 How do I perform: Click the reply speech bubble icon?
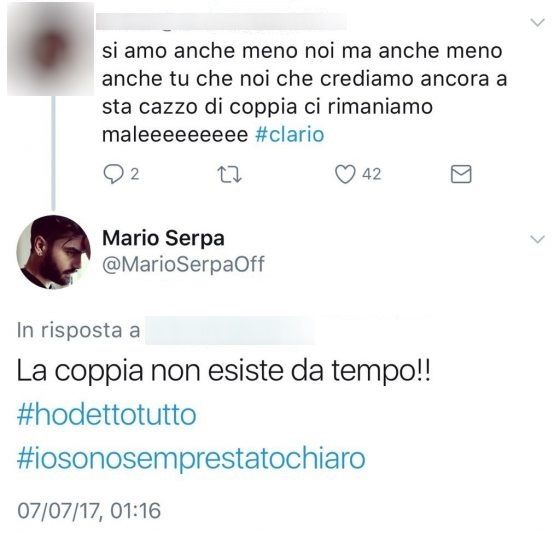point(113,174)
